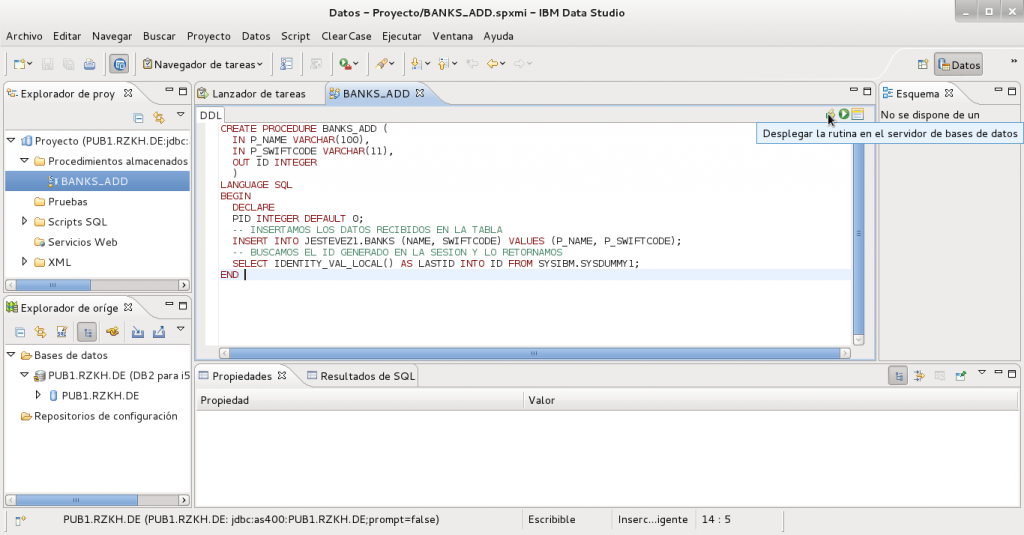The height and width of the screenshot is (535, 1024).
Task: Open the Ayuda menu
Action: tap(498, 36)
